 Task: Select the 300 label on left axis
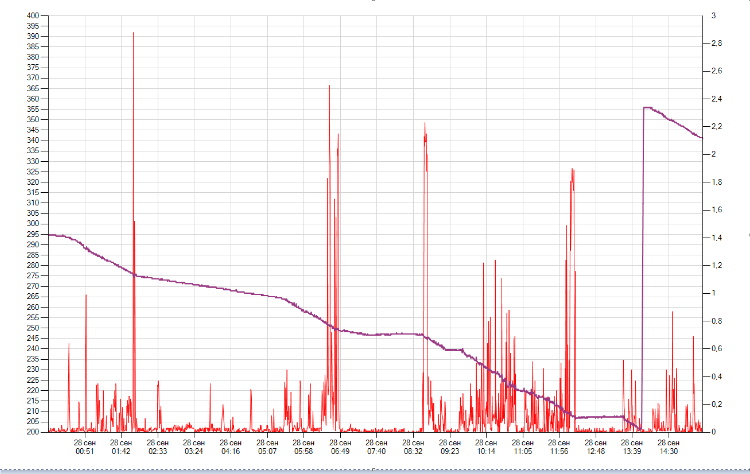pos(35,224)
